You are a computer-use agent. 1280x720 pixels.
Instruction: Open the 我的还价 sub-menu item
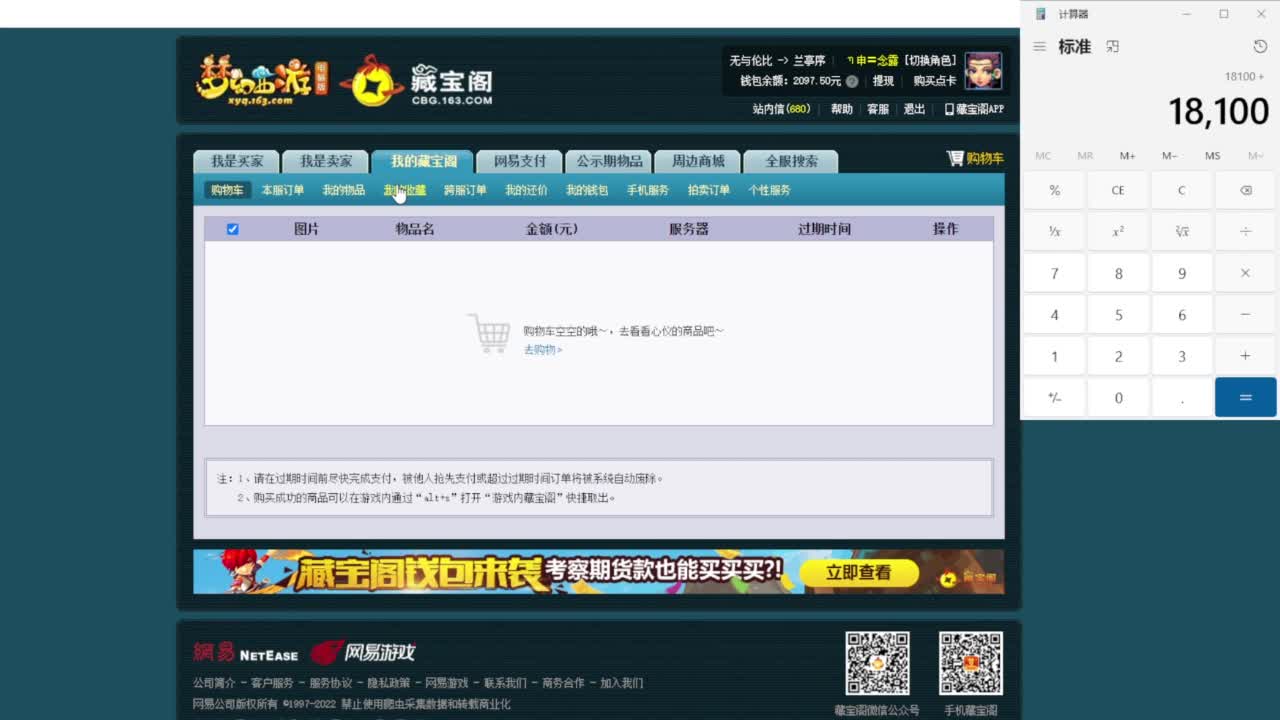[526, 190]
